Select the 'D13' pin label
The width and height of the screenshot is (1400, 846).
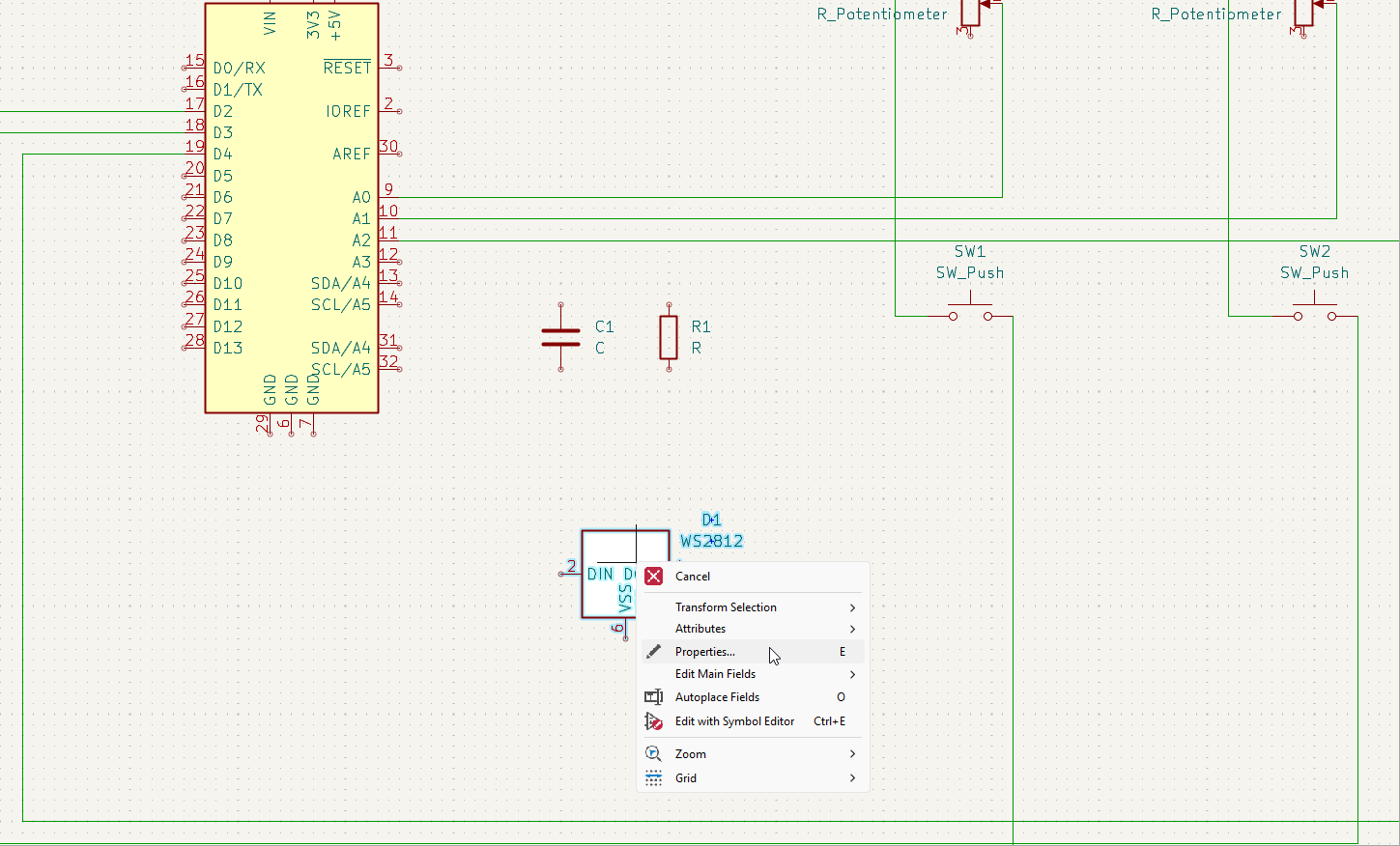pos(228,348)
